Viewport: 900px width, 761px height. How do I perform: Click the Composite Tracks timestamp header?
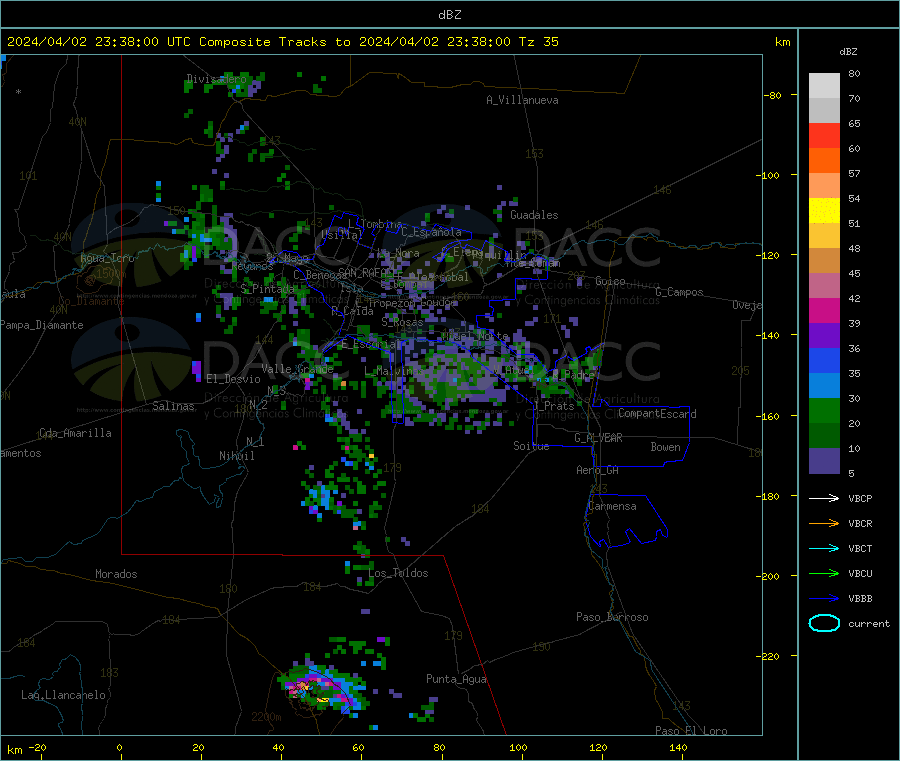[282, 42]
